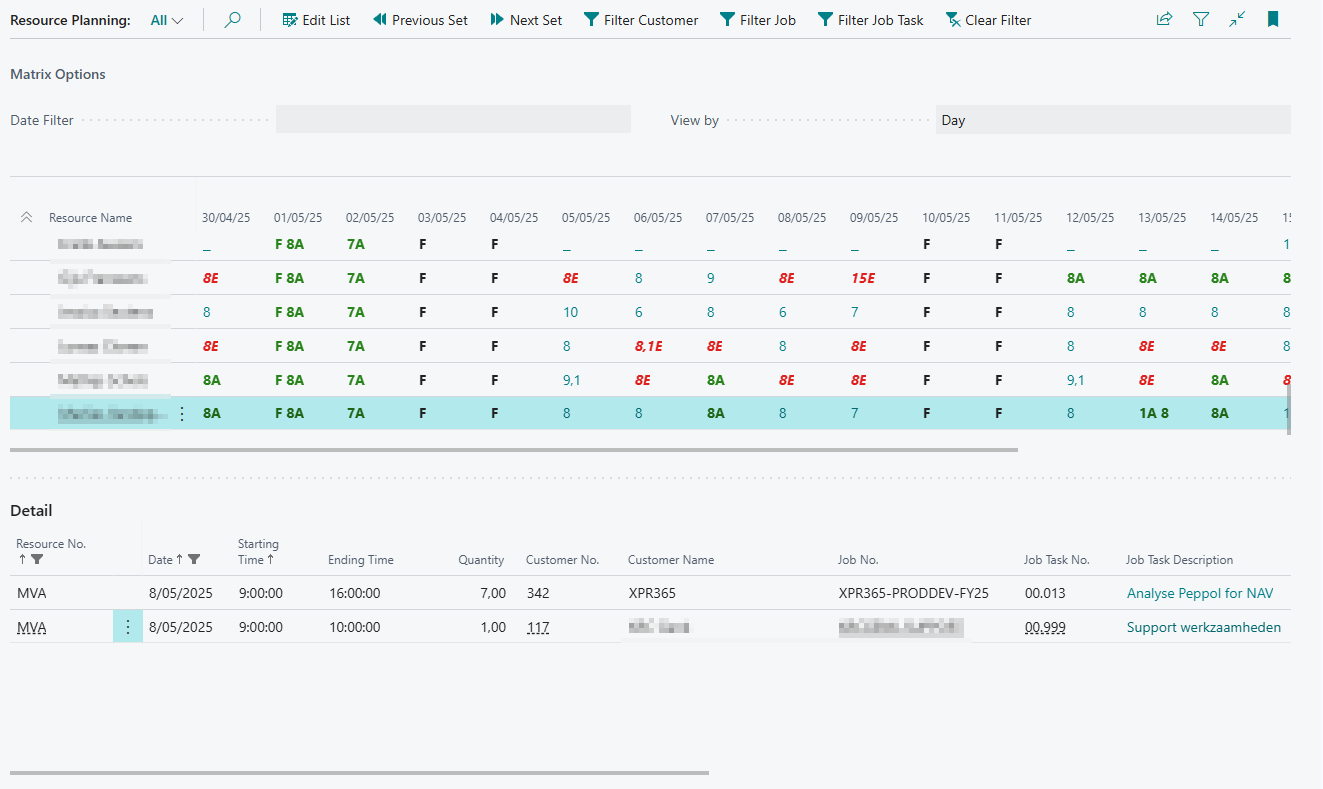Click Filter Customer in toolbar

(640, 20)
